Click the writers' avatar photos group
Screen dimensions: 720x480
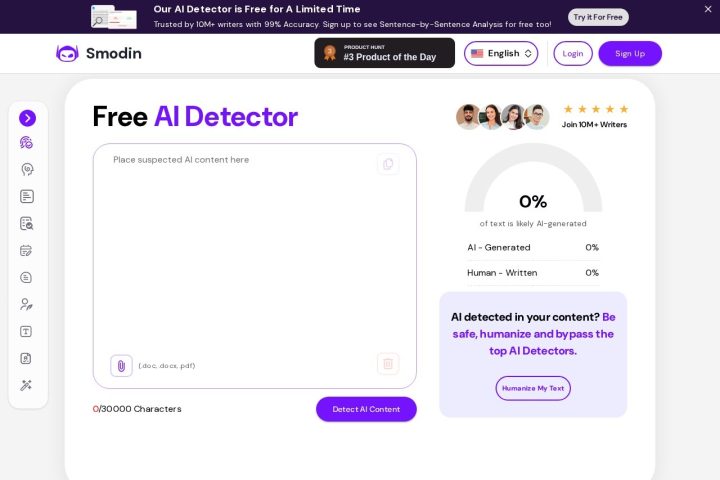(x=502, y=117)
